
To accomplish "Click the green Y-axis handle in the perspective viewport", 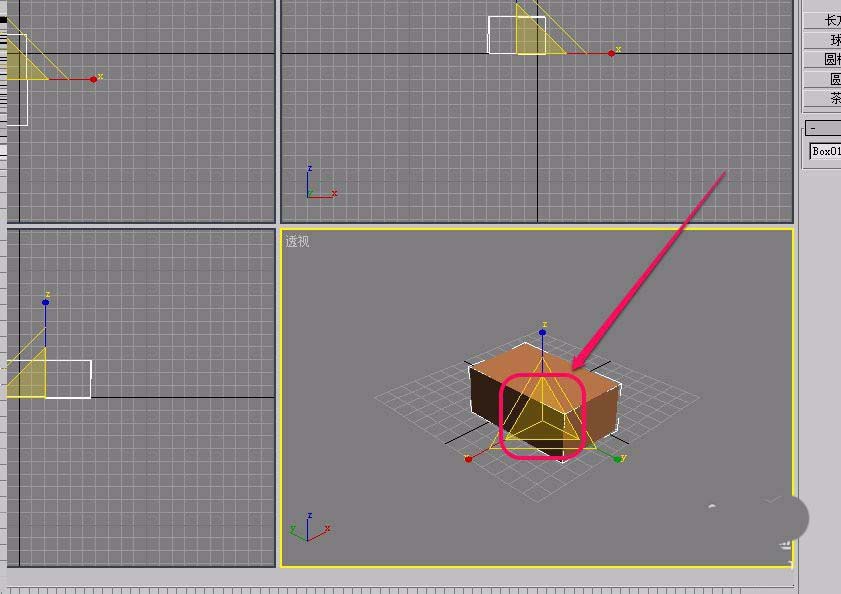I will click(x=615, y=457).
